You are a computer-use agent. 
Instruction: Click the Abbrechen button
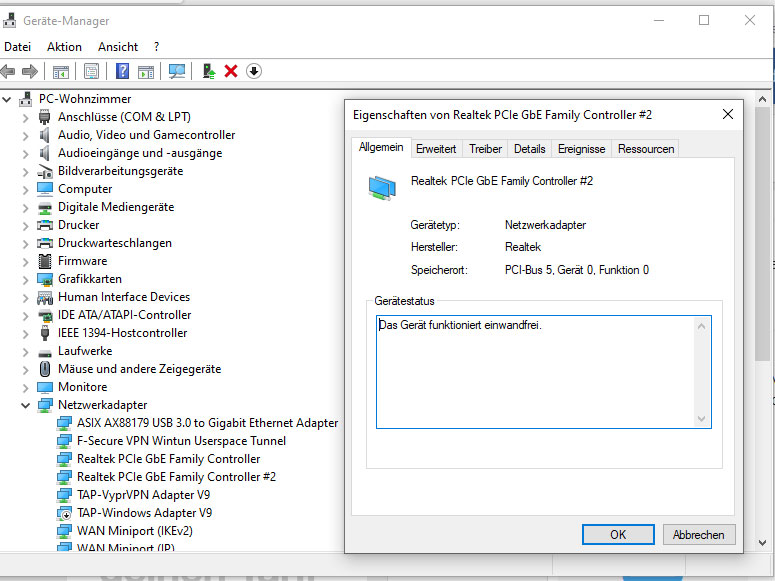(x=698, y=535)
